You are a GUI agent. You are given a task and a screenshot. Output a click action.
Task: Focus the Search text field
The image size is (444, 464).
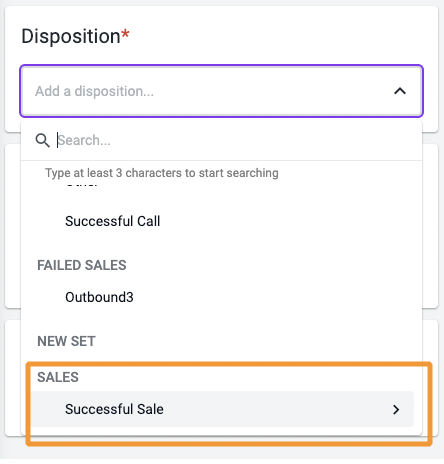[x=233, y=140]
